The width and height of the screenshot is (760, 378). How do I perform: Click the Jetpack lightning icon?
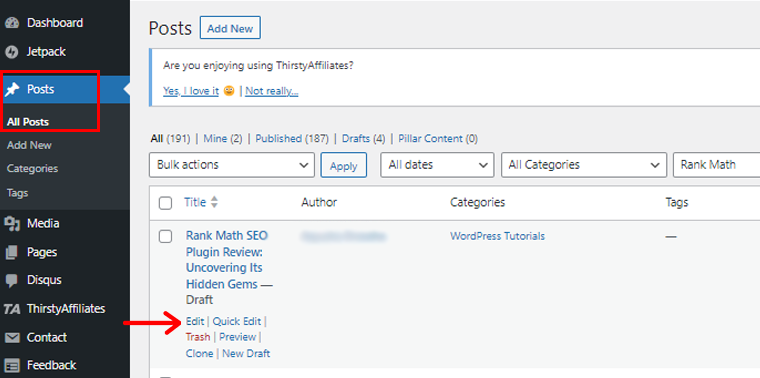point(12,52)
